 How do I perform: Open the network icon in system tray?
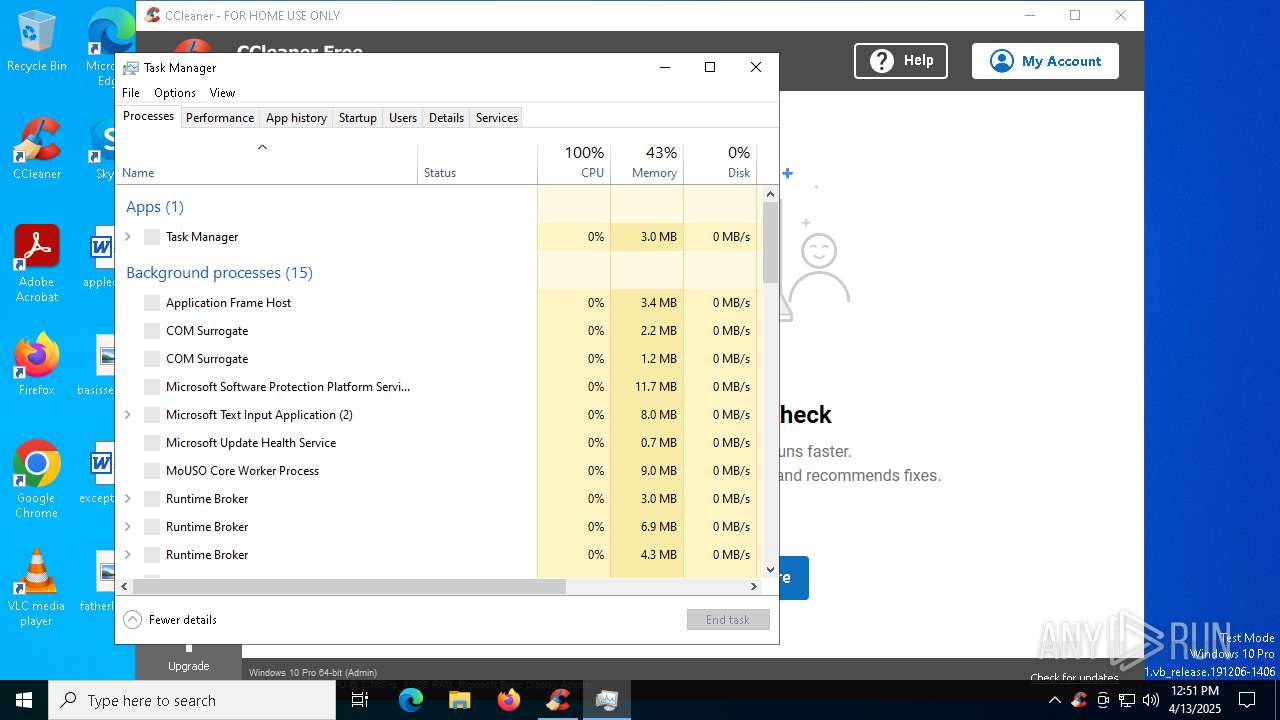tap(1126, 700)
